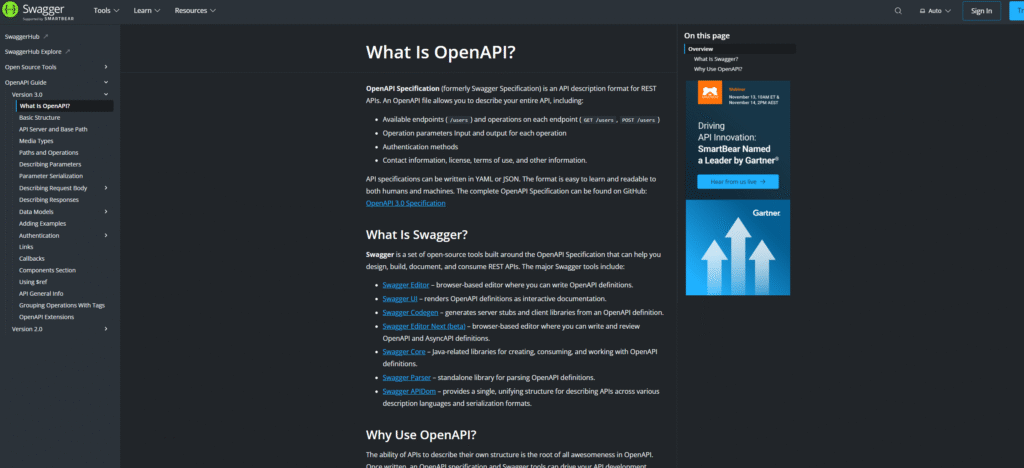
Task: Open the Tools dropdown menu
Action: pos(106,11)
